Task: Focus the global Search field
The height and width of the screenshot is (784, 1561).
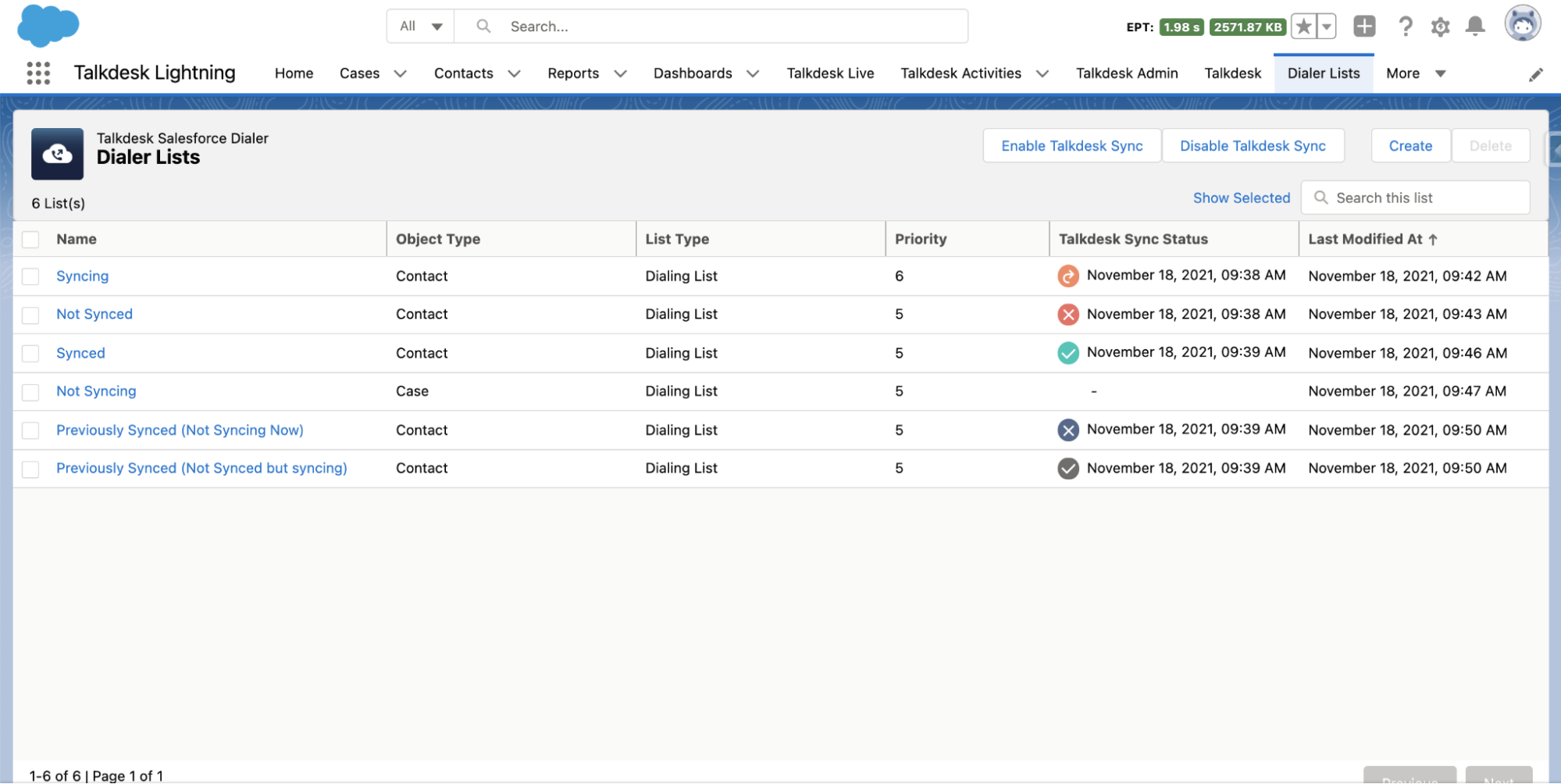Action: coord(711,27)
